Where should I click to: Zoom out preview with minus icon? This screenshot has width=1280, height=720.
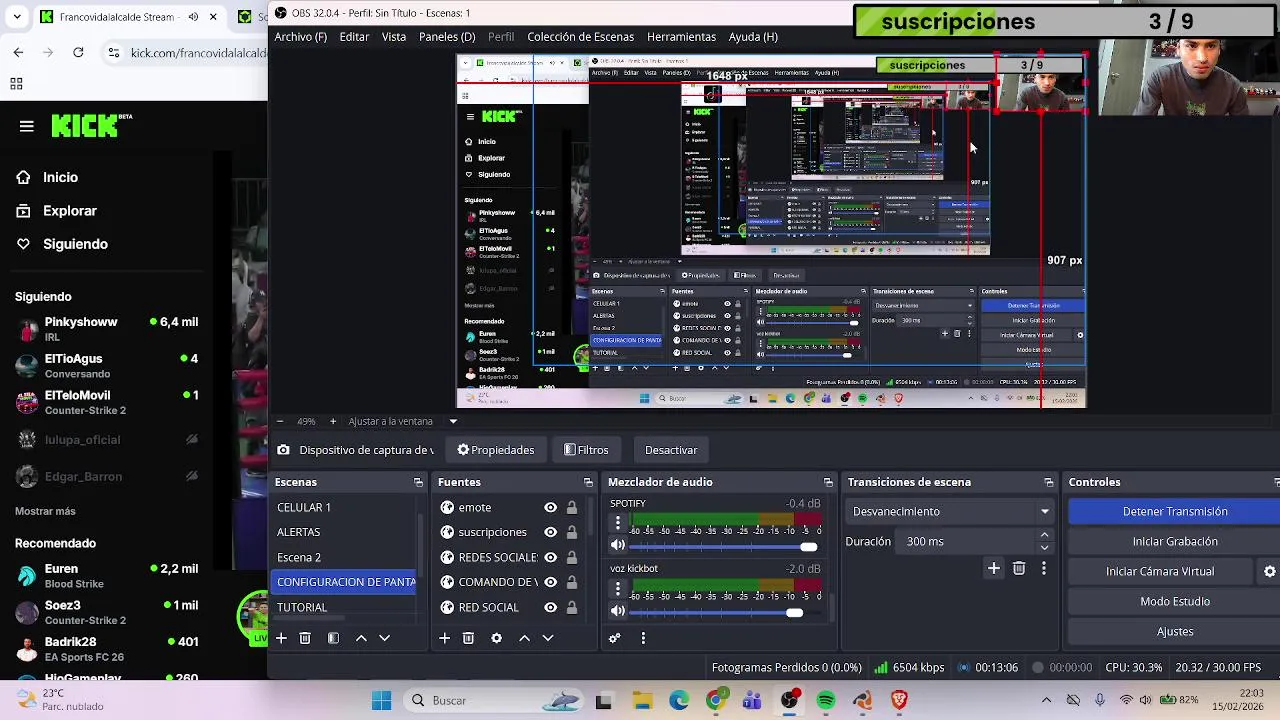(x=280, y=421)
